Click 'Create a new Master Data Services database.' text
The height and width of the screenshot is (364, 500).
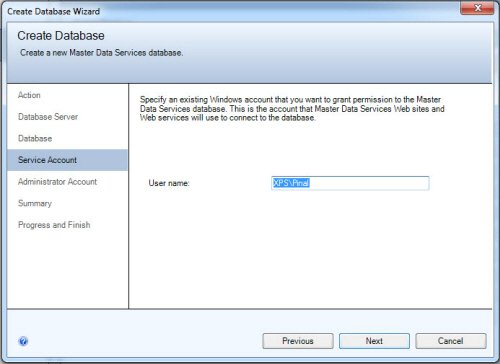pyautogui.click(x=102, y=53)
